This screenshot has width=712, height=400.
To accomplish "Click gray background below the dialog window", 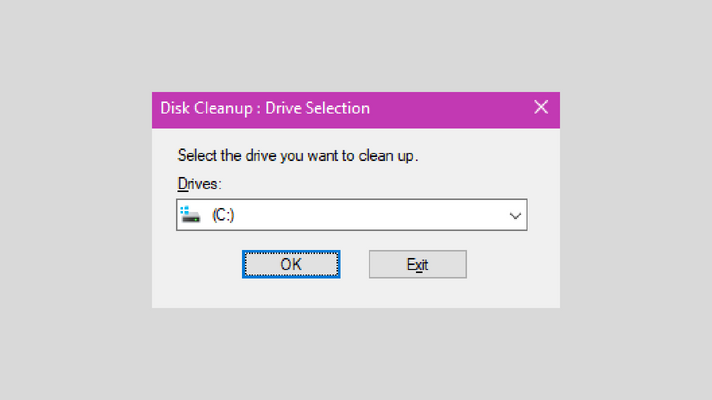I will point(356,354).
